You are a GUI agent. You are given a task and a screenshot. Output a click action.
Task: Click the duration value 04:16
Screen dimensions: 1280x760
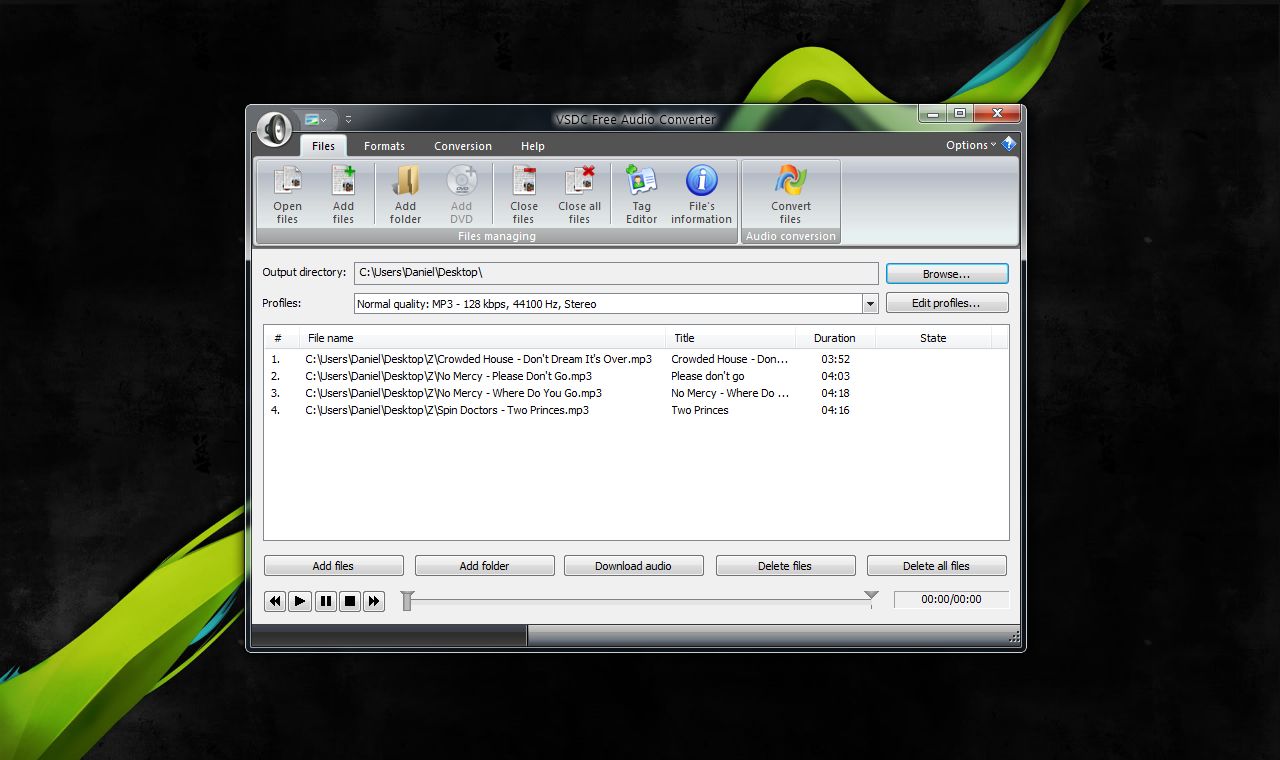click(835, 410)
